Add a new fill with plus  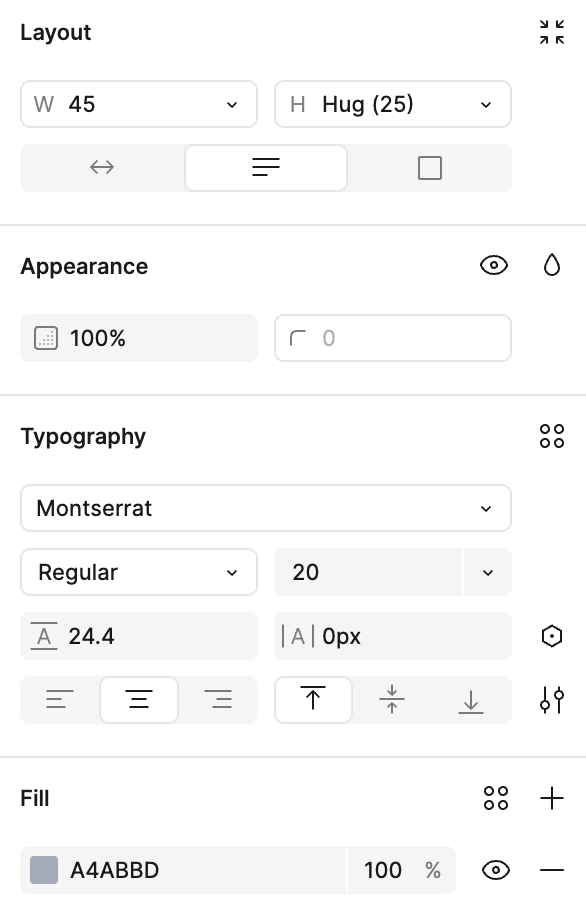(551, 798)
